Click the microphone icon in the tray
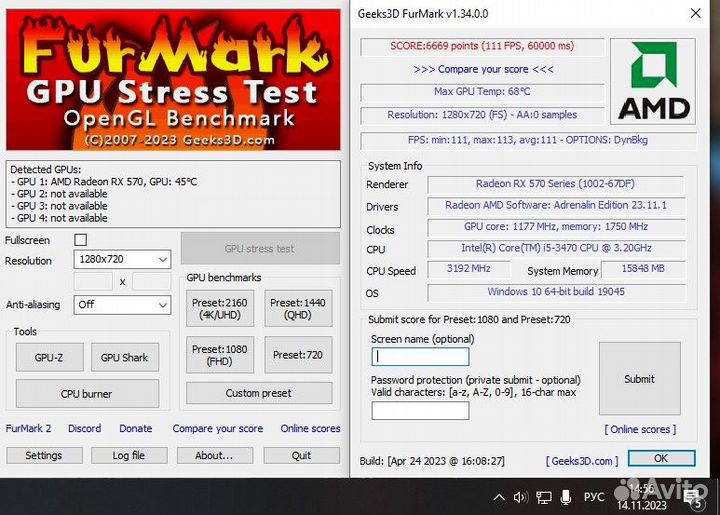Image resolution: width=720 pixels, height=515 pixels. 566,497
